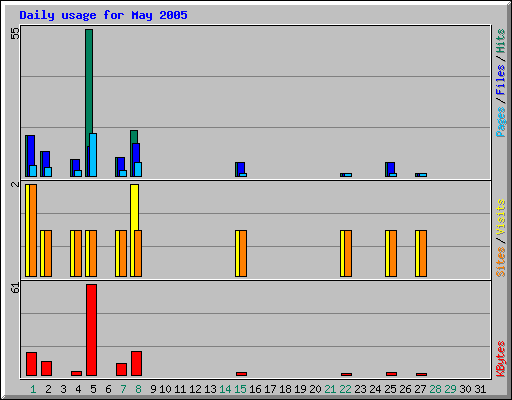Click day label '1' on x-axis

[x=33, y=389]
